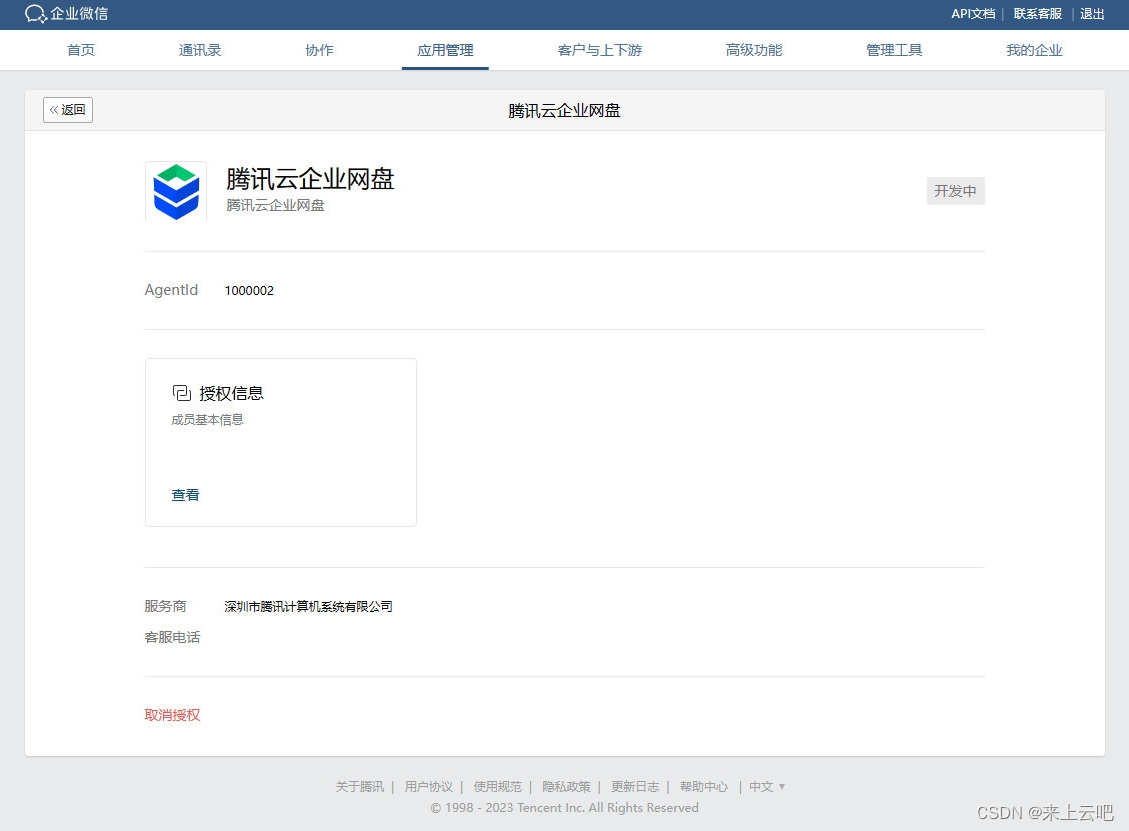The image size is (1129, 831).
Task: Click the large 腾讯云企业网盘 app name heading
Action: tap(310, 179)
